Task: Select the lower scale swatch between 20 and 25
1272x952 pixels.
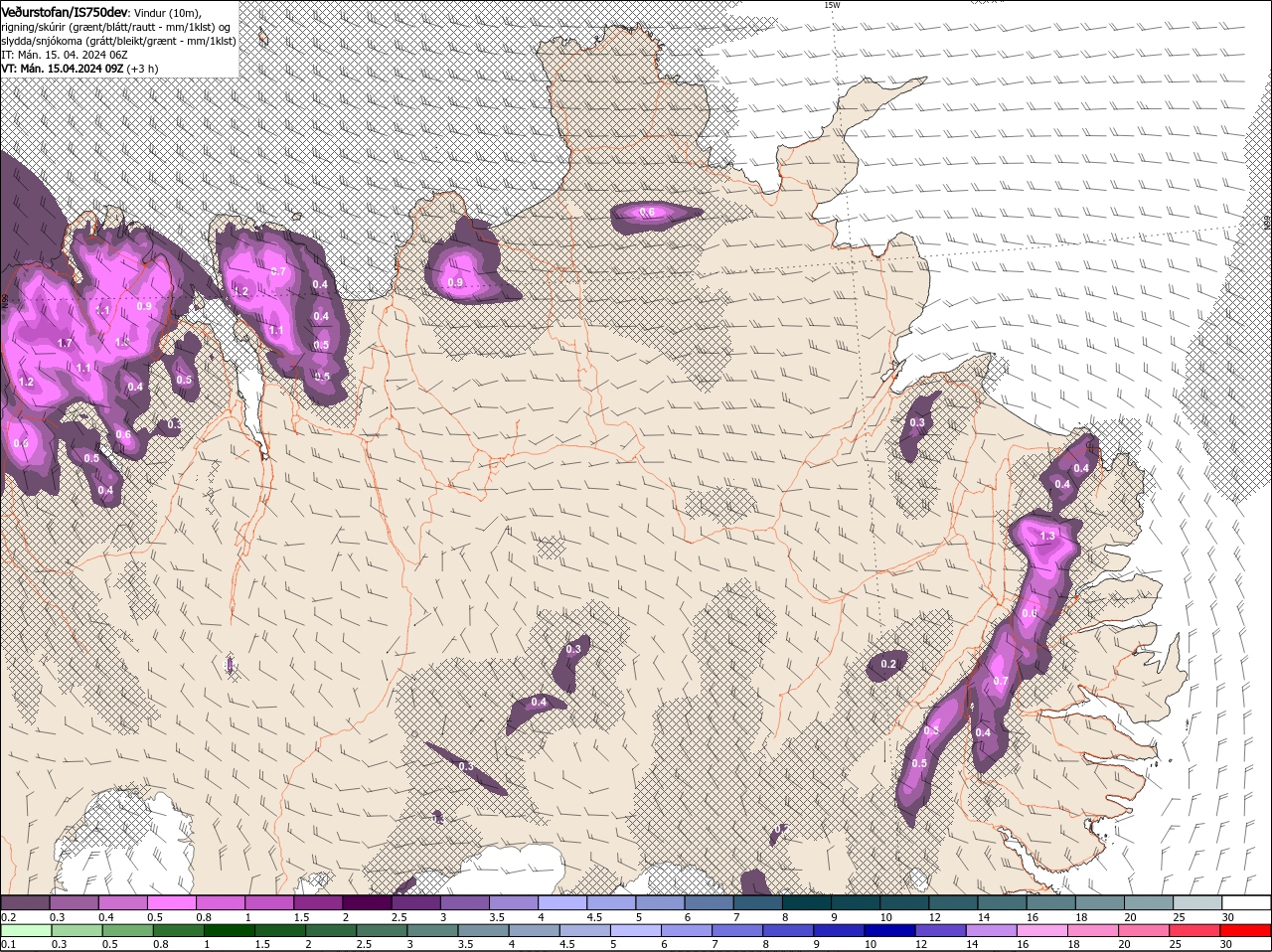Action: click(x=1144, y=930)
